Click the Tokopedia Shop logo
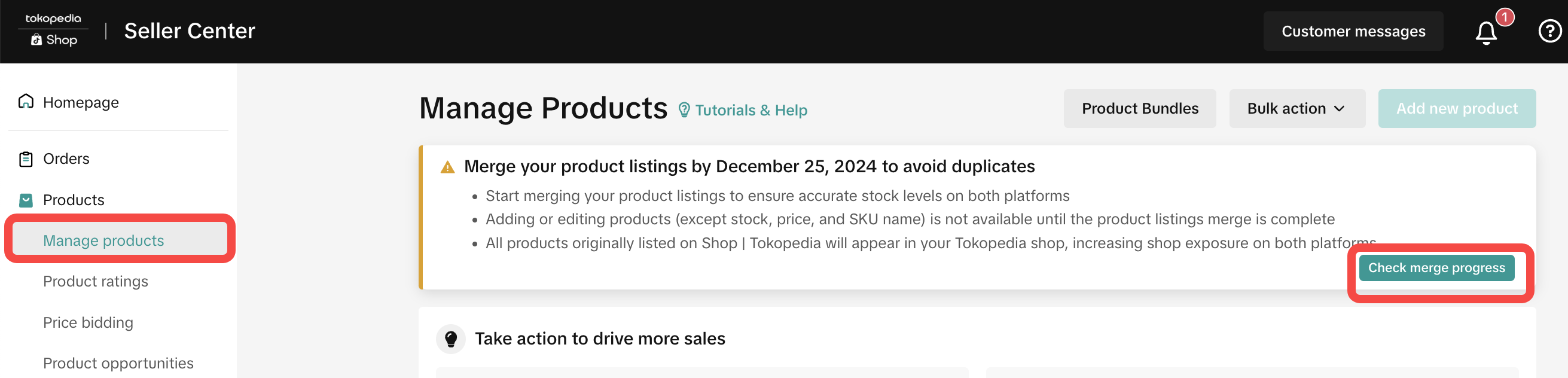This screenshot has height=378, width=1568. coord(53,30)
